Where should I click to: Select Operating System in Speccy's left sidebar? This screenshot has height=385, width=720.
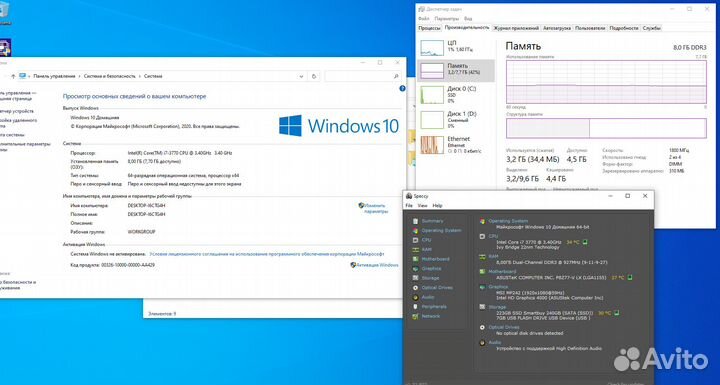(441, 231)
